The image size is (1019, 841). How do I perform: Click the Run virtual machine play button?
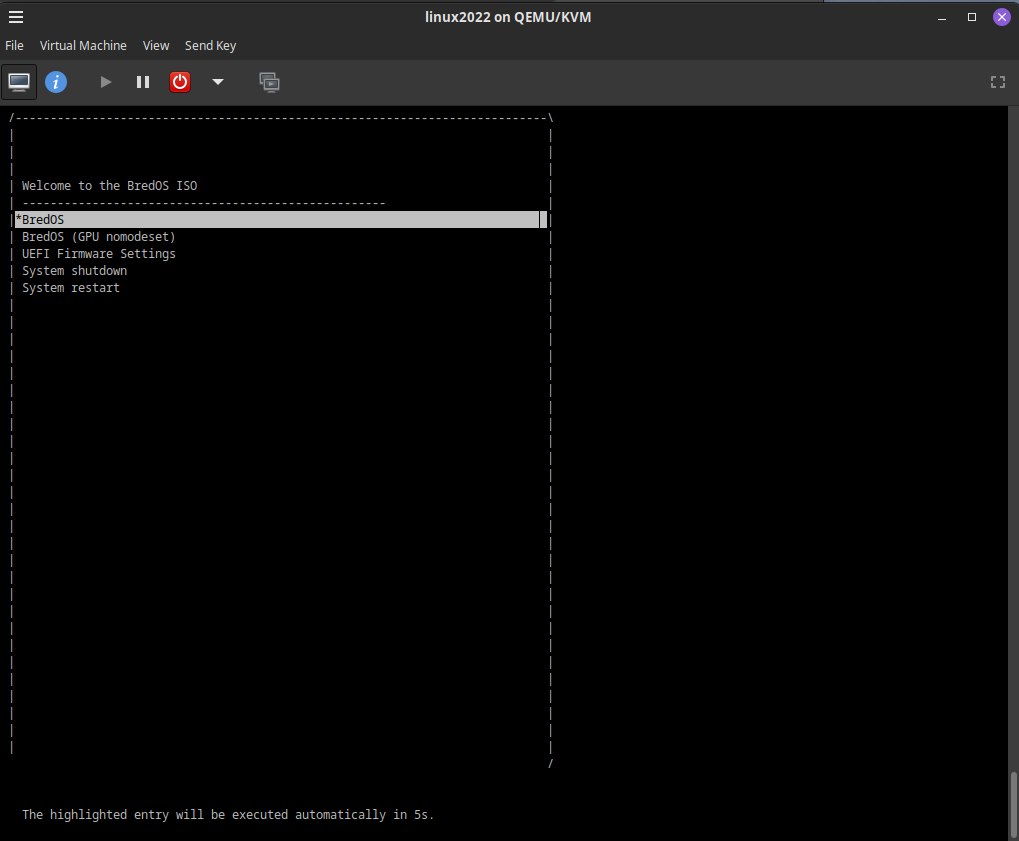pos(105,82)
